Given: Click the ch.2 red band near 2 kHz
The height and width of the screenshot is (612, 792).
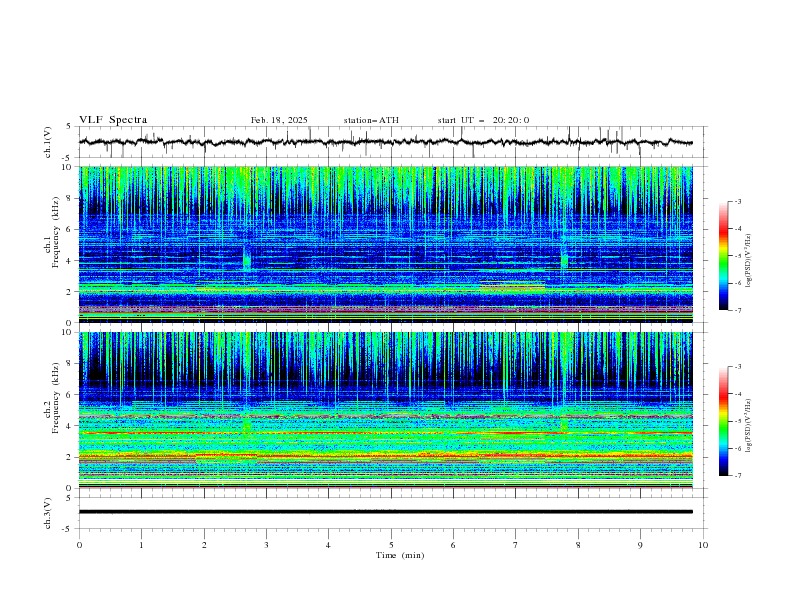Looking at the screenshot, I should (385, 456).
